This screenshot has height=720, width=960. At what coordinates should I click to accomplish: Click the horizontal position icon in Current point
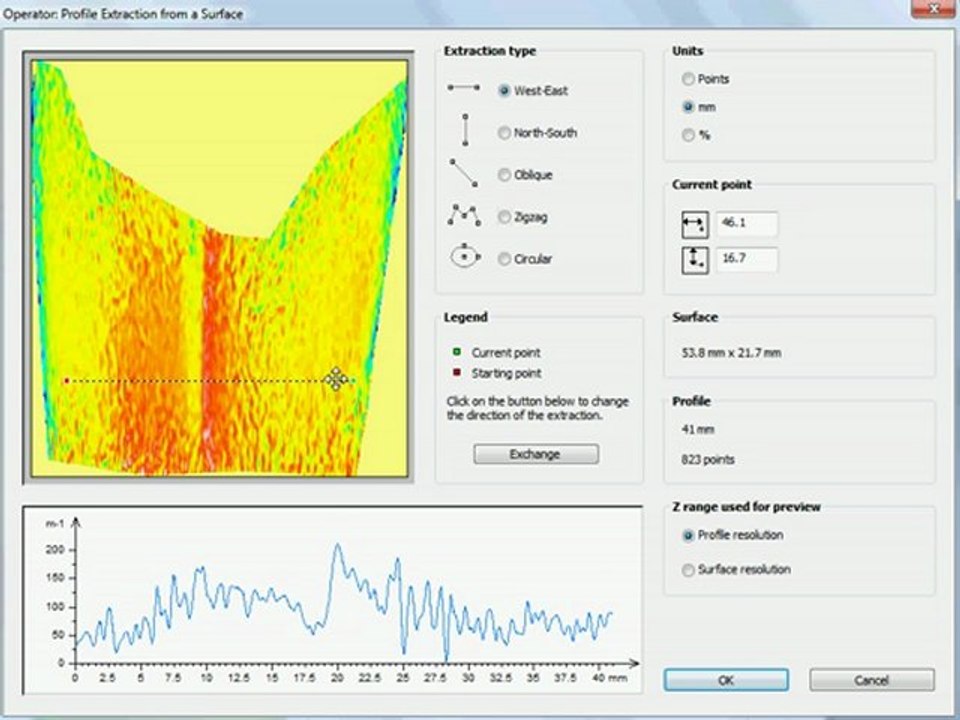pyautogui.click(x=695, y=225)
